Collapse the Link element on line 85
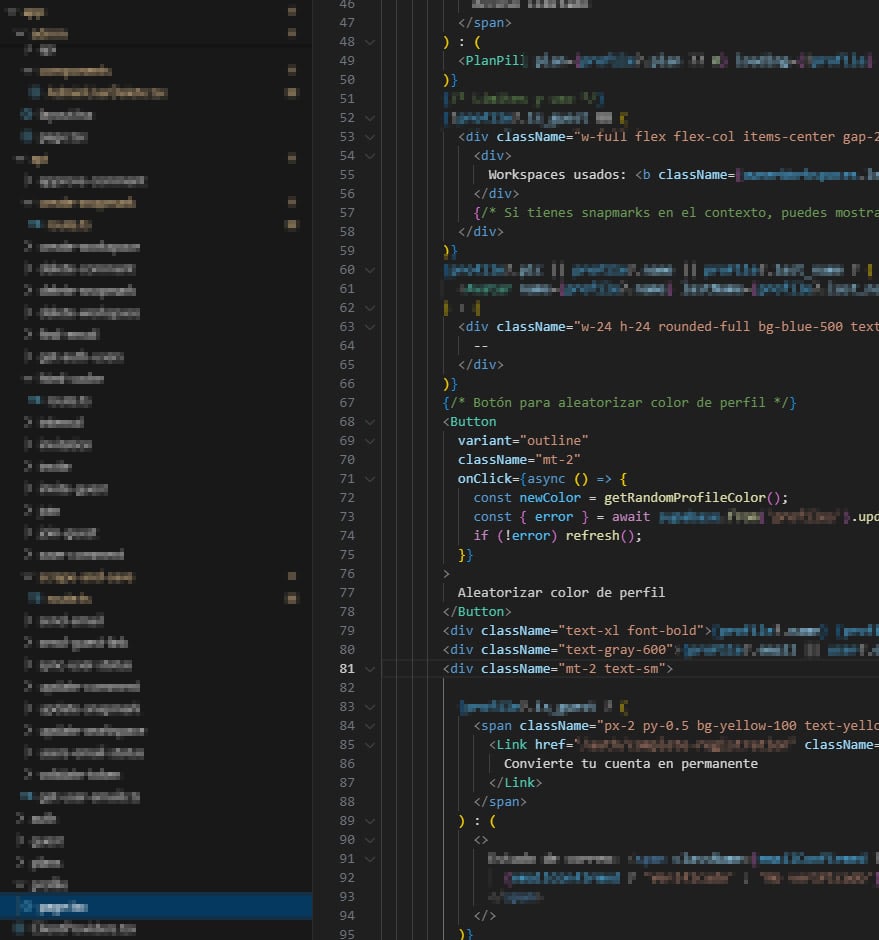This screenshot has width=879, height=940. point(370,745)
